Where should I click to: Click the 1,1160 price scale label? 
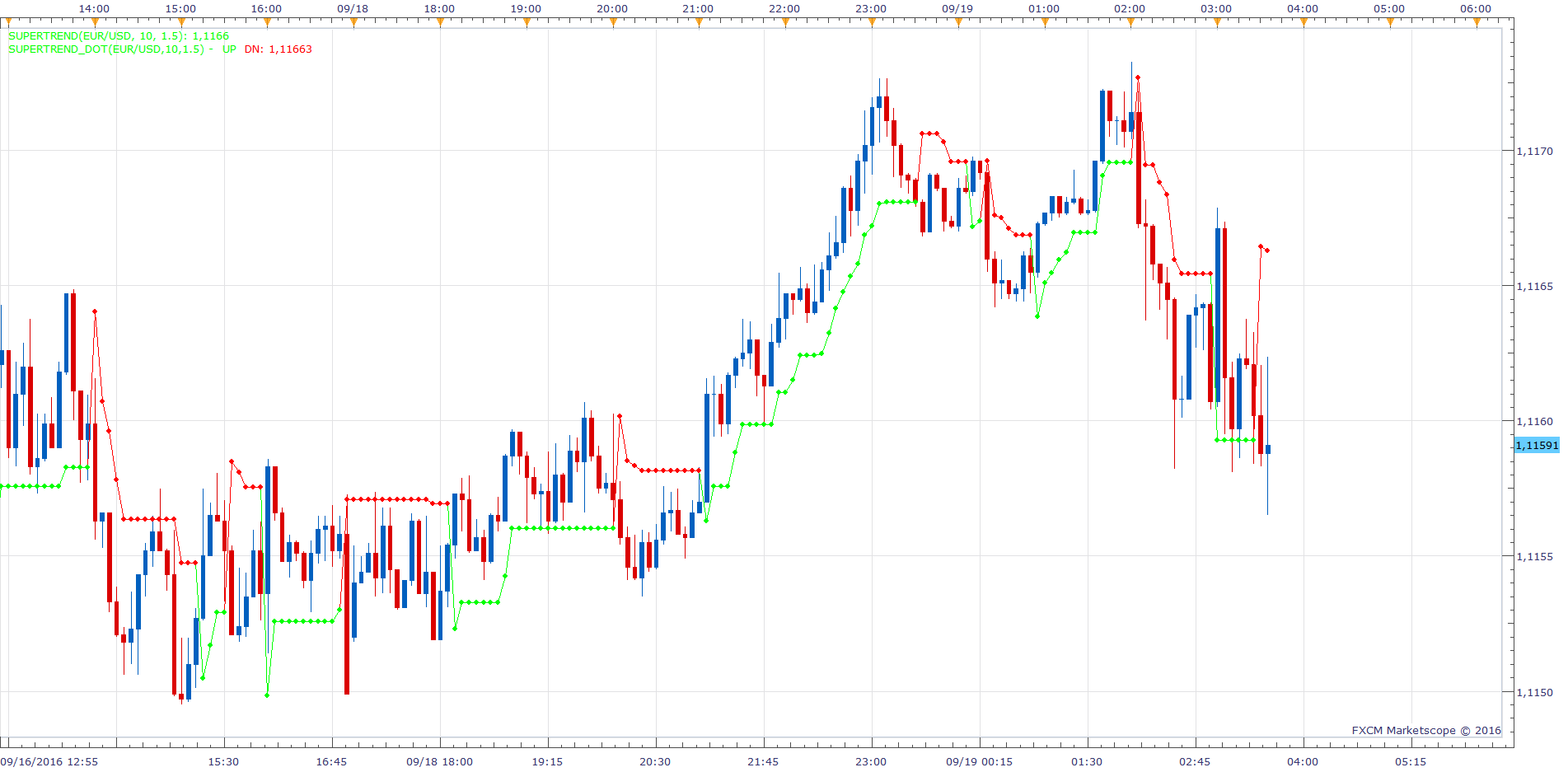point(1534,422)
